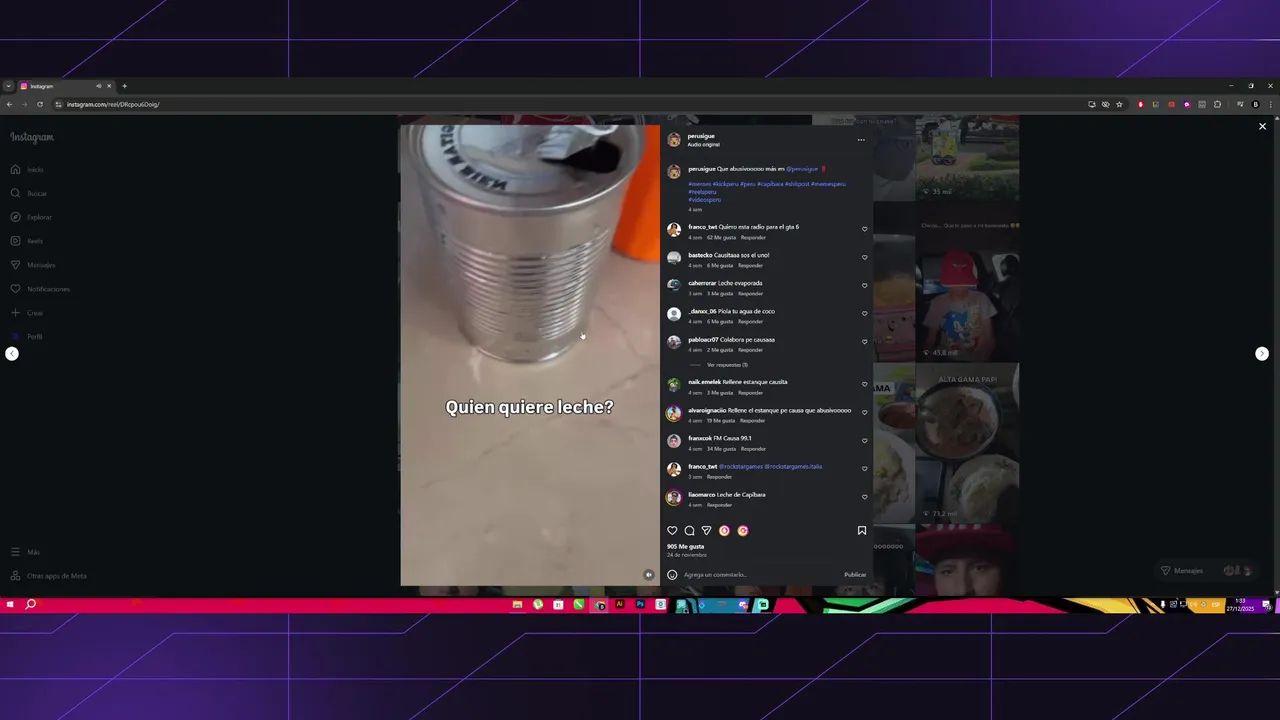This screenshot has width=1280, height=720.
Task: Like pabloacr07's Colabora pe causaaa comment
Action: pyautogui.click(x=865, y=342)
